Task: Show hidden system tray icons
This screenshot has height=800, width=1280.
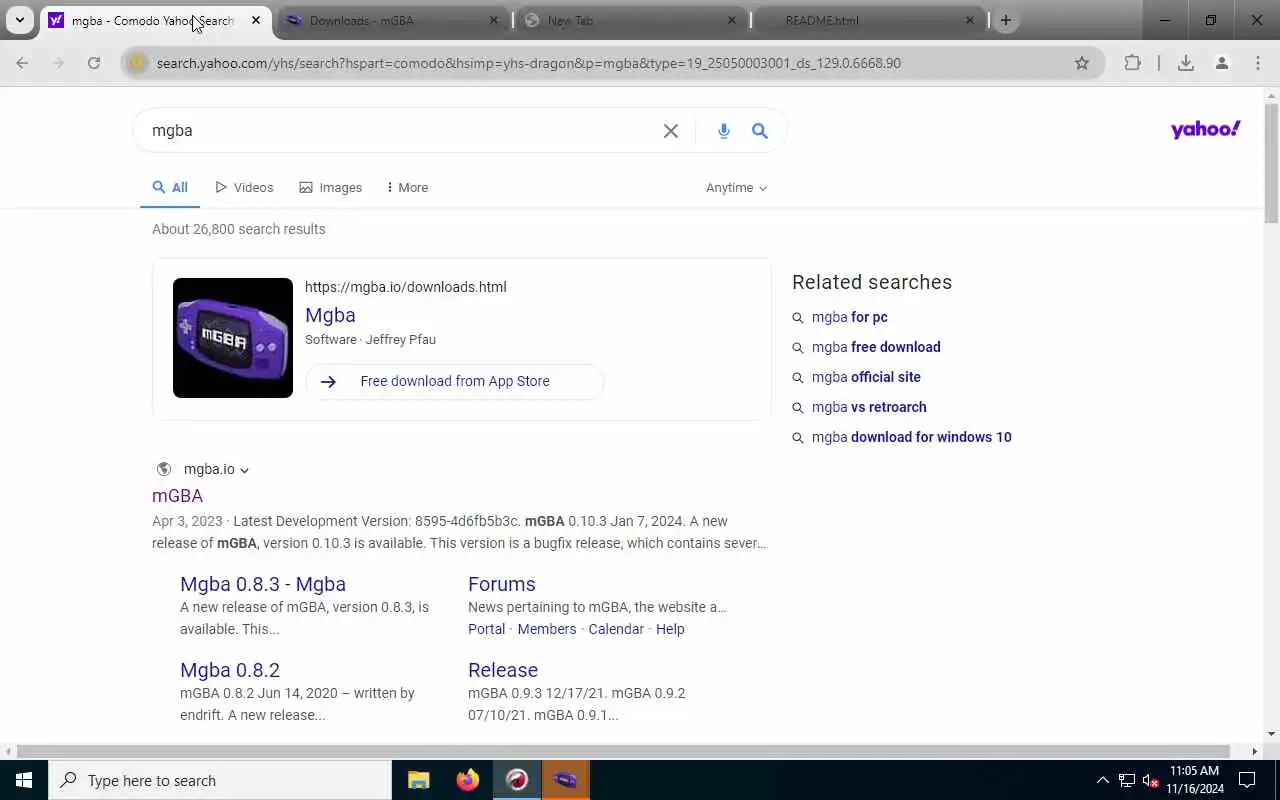Action: click(x=1102, y=780)
